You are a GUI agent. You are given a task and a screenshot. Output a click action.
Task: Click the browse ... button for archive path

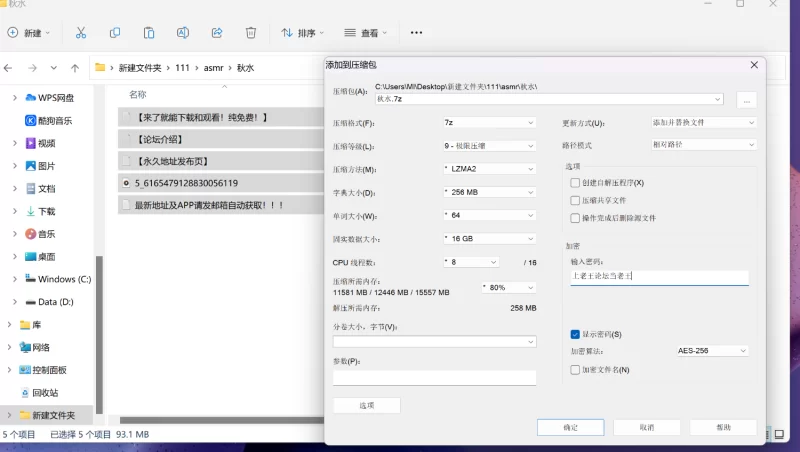point(746,101)
